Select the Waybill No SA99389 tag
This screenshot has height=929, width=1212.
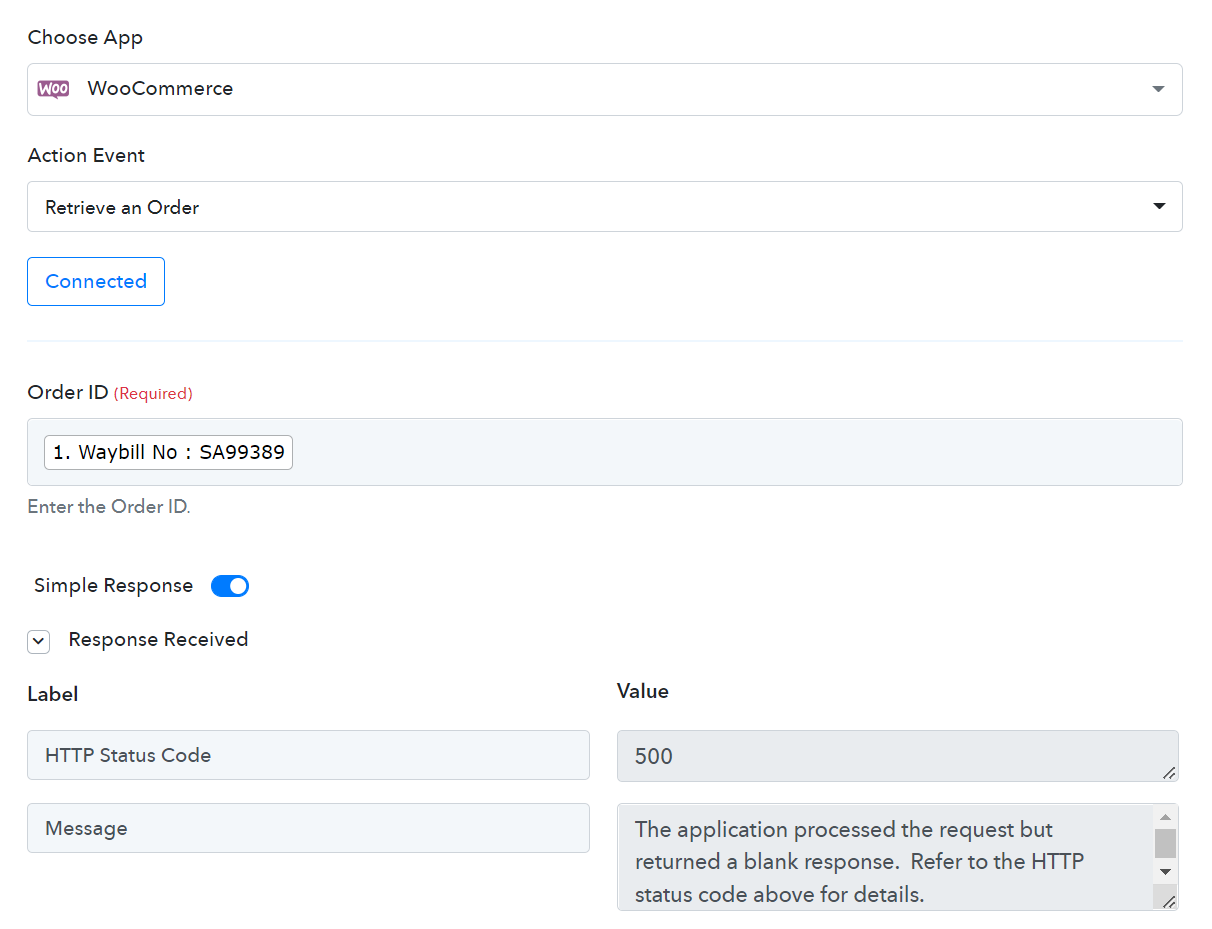tap(169, 452)
